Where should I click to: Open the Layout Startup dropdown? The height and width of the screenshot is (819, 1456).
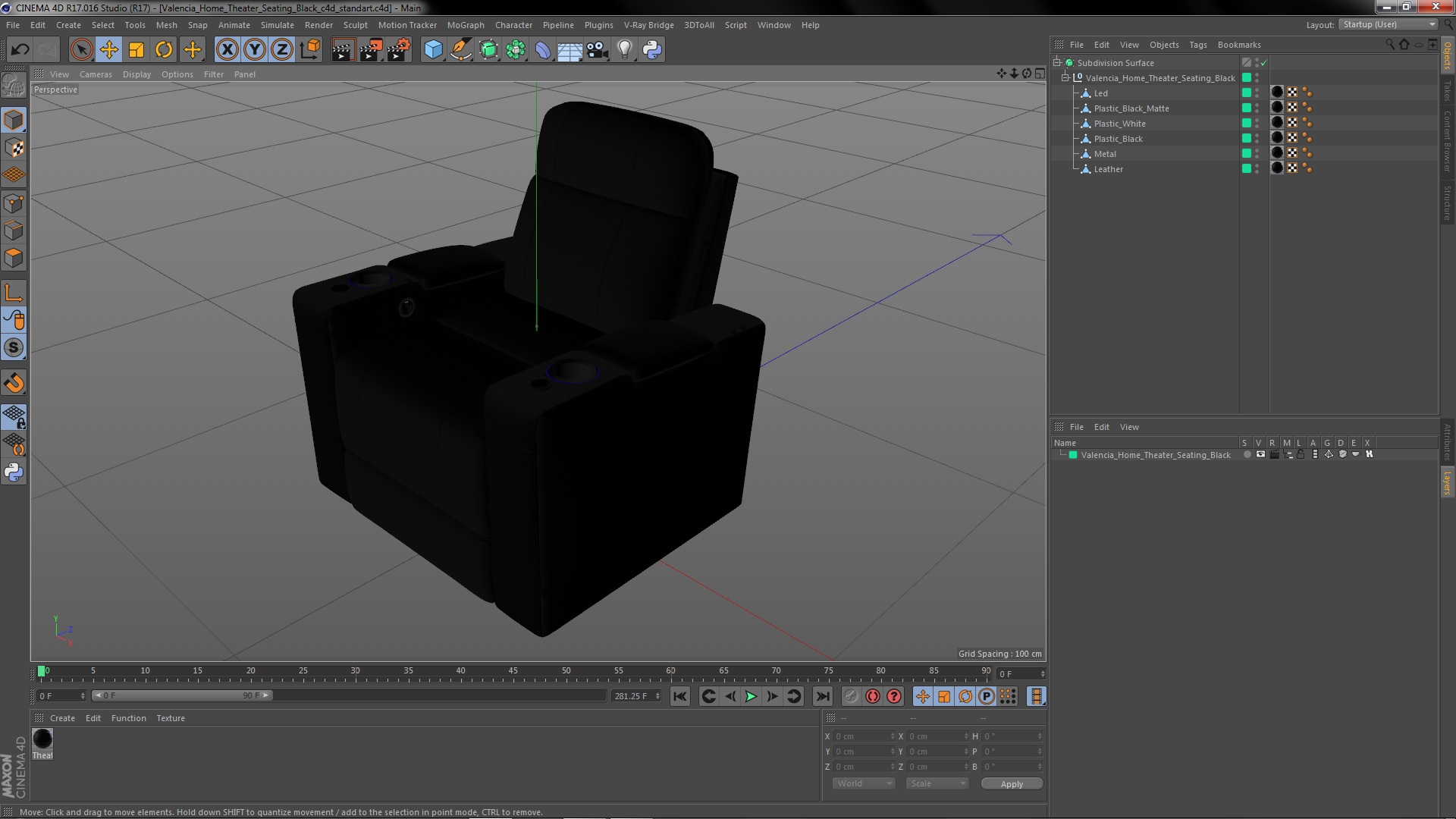tap(1389, 24)
